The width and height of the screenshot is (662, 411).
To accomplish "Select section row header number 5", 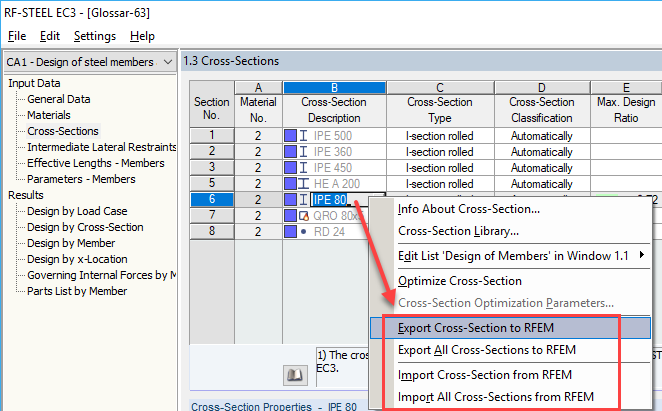I will 212,184.
